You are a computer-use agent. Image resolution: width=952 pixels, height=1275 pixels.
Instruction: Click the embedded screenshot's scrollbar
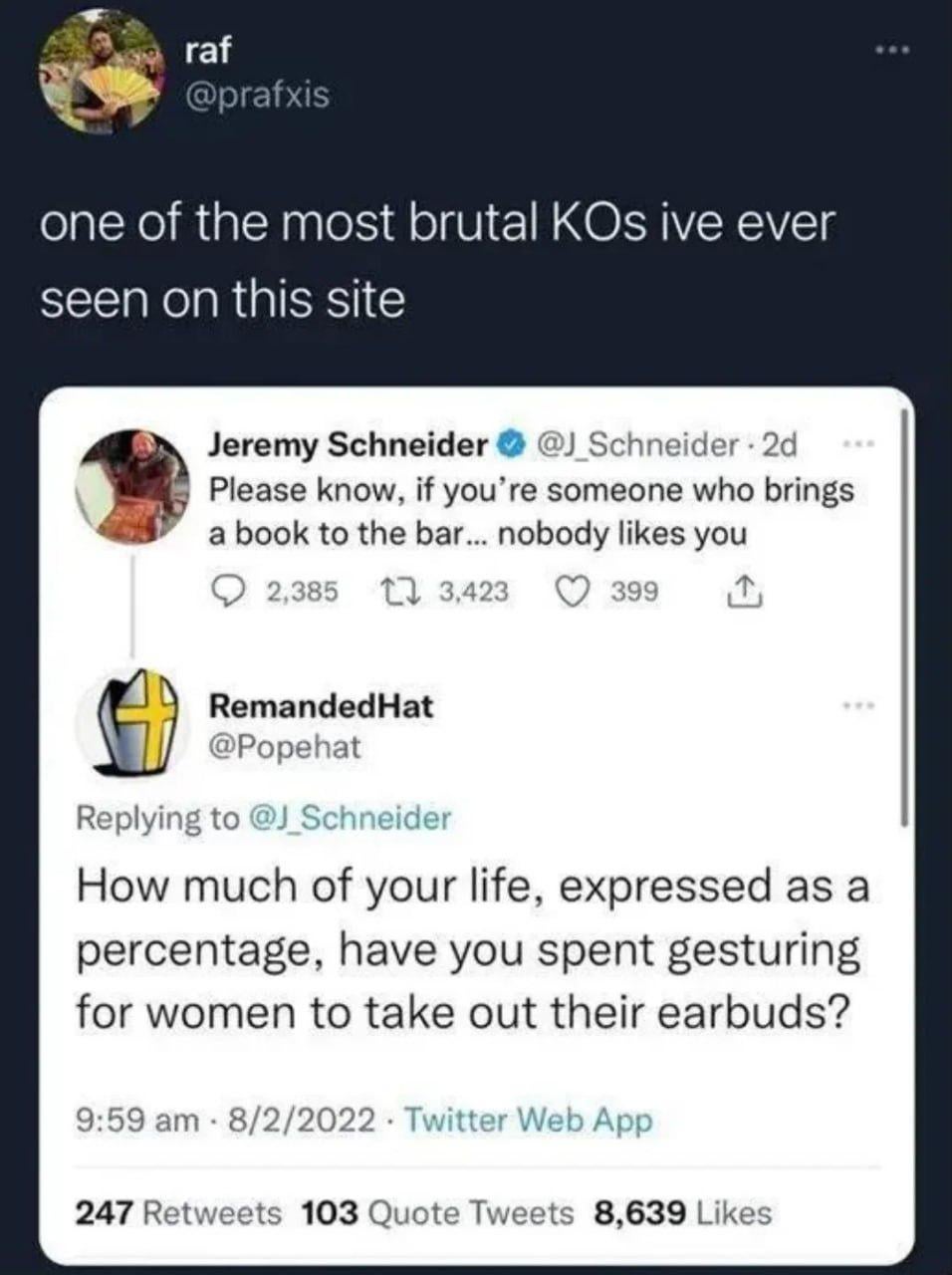click(904, 618)
